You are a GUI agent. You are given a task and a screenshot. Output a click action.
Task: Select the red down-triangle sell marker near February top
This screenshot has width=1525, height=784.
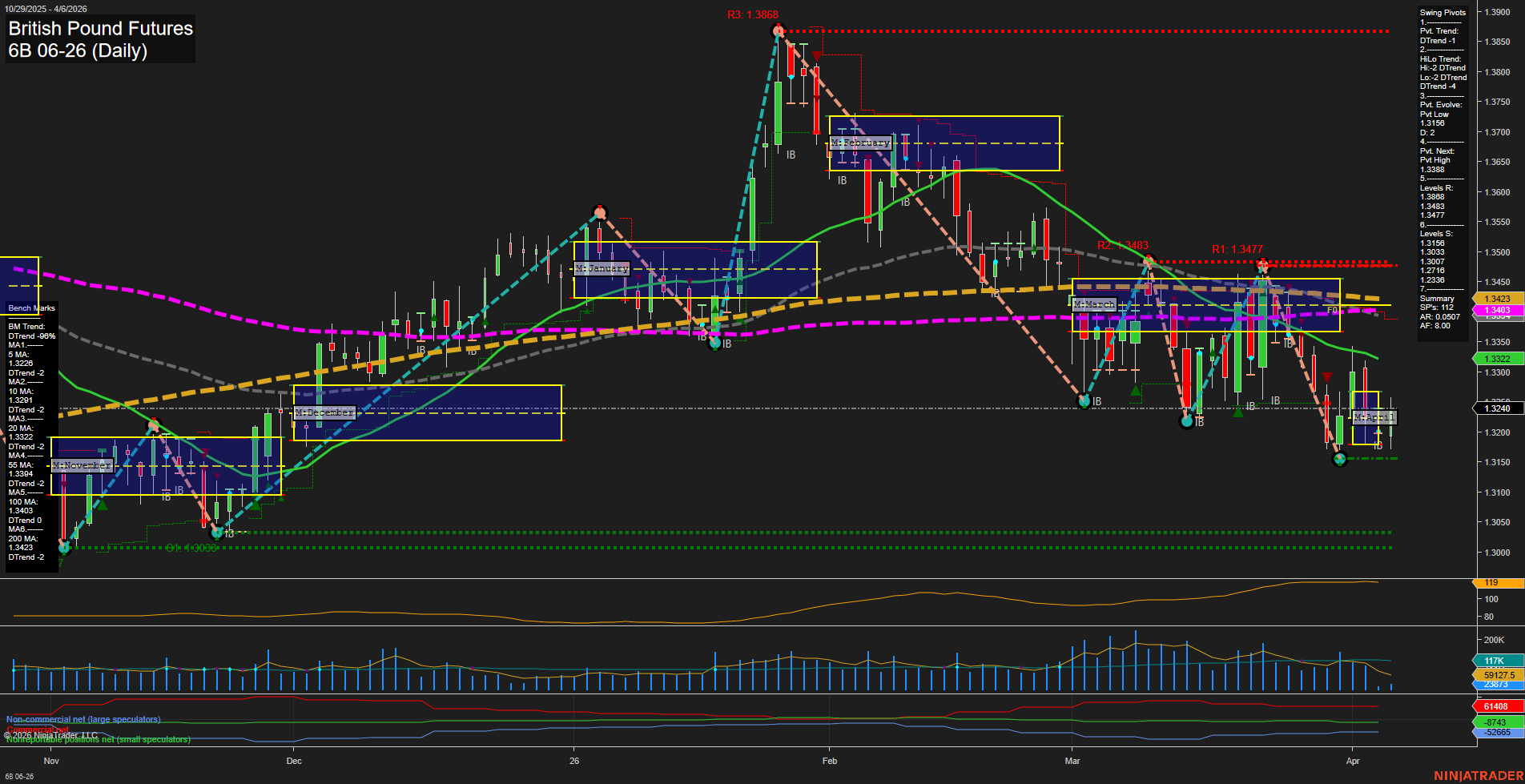pos(816,54)
